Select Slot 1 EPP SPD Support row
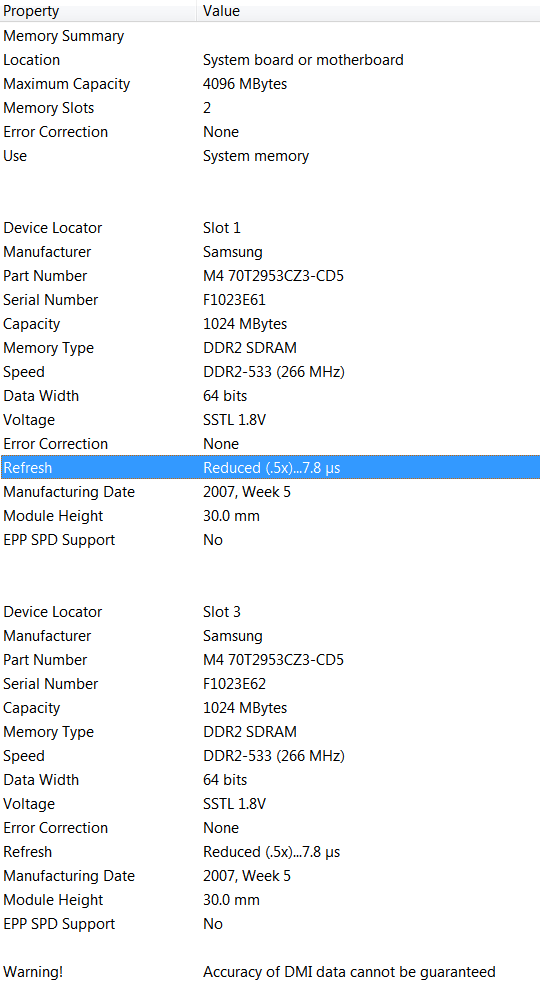 click(270, 540)
